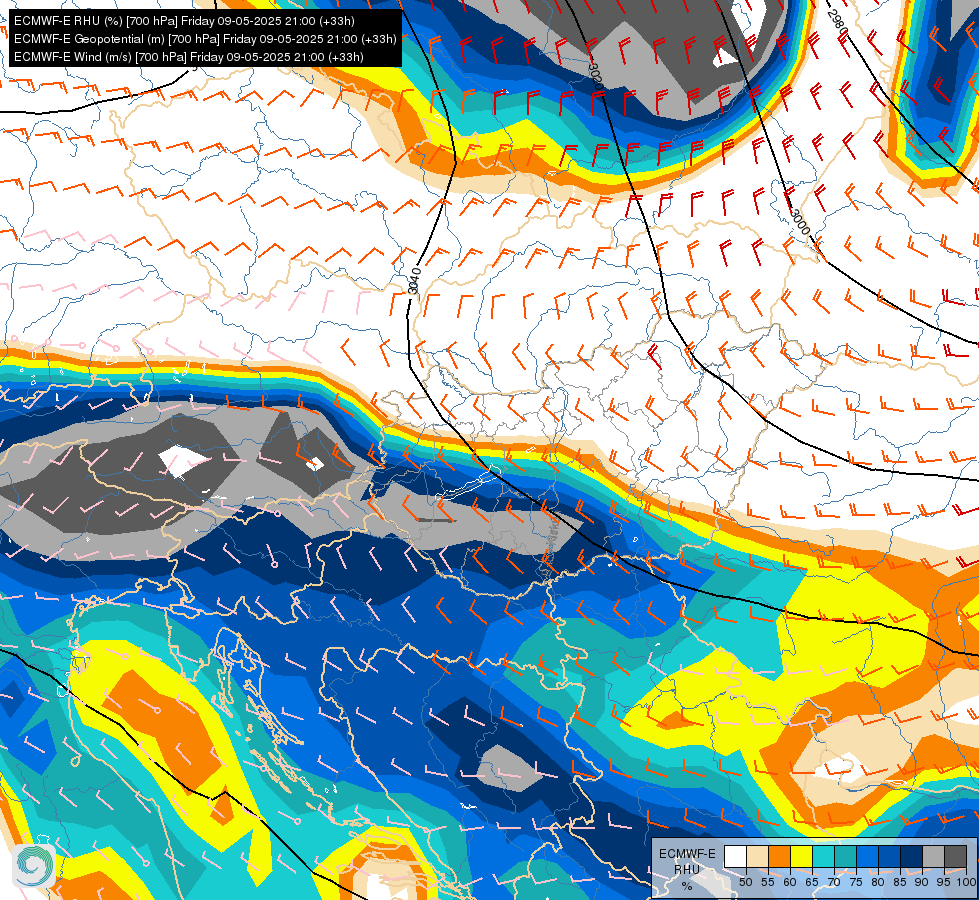Click the 'RHU' label in the legend
Image resolution: width=979 pixels, height=900 pixels.
(687, 870)
